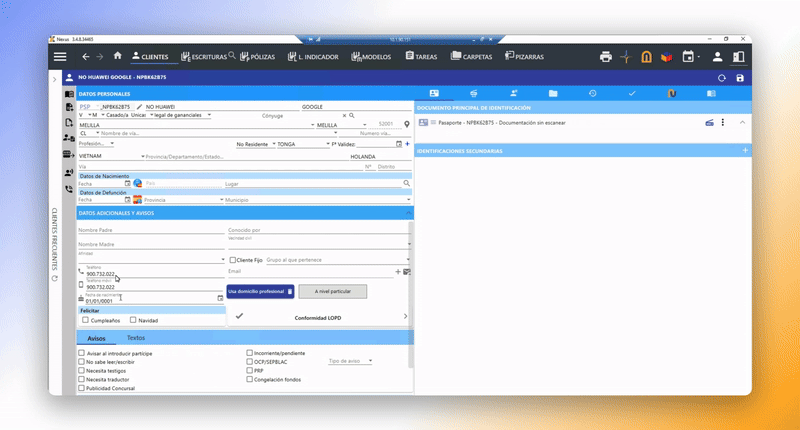
Task: Click the Nombre Padre input field
Action: (x=150, y=230)
